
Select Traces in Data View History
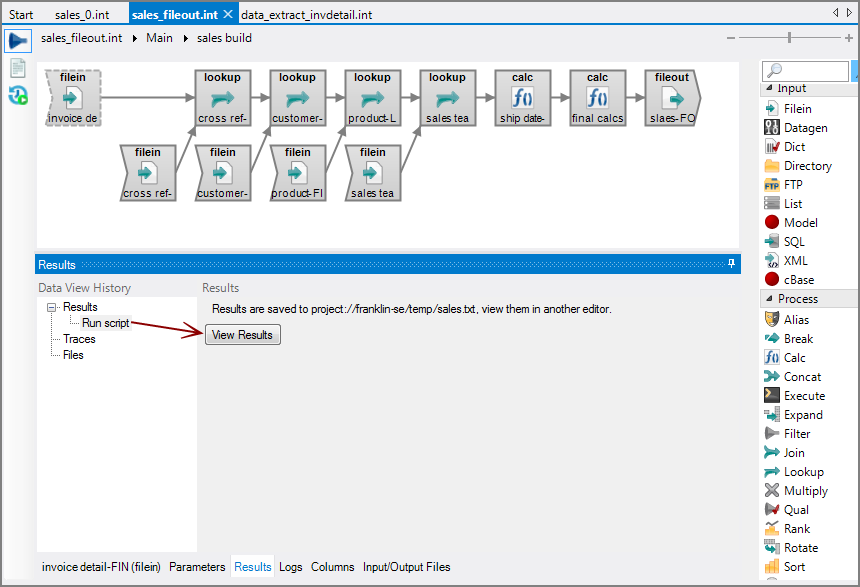point(79,339)
